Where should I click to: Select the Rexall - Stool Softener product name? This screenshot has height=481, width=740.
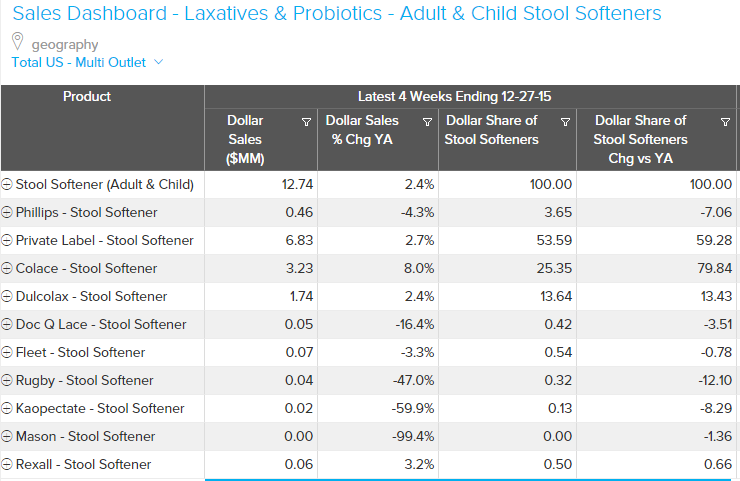click(x=83, y=465)
